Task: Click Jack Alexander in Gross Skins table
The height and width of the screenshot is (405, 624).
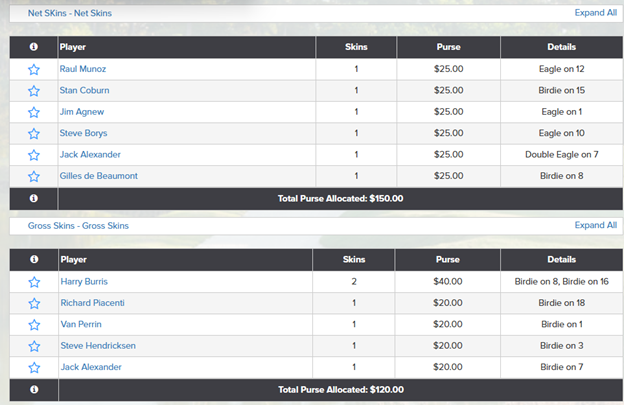Action: (x=90, y=367)
